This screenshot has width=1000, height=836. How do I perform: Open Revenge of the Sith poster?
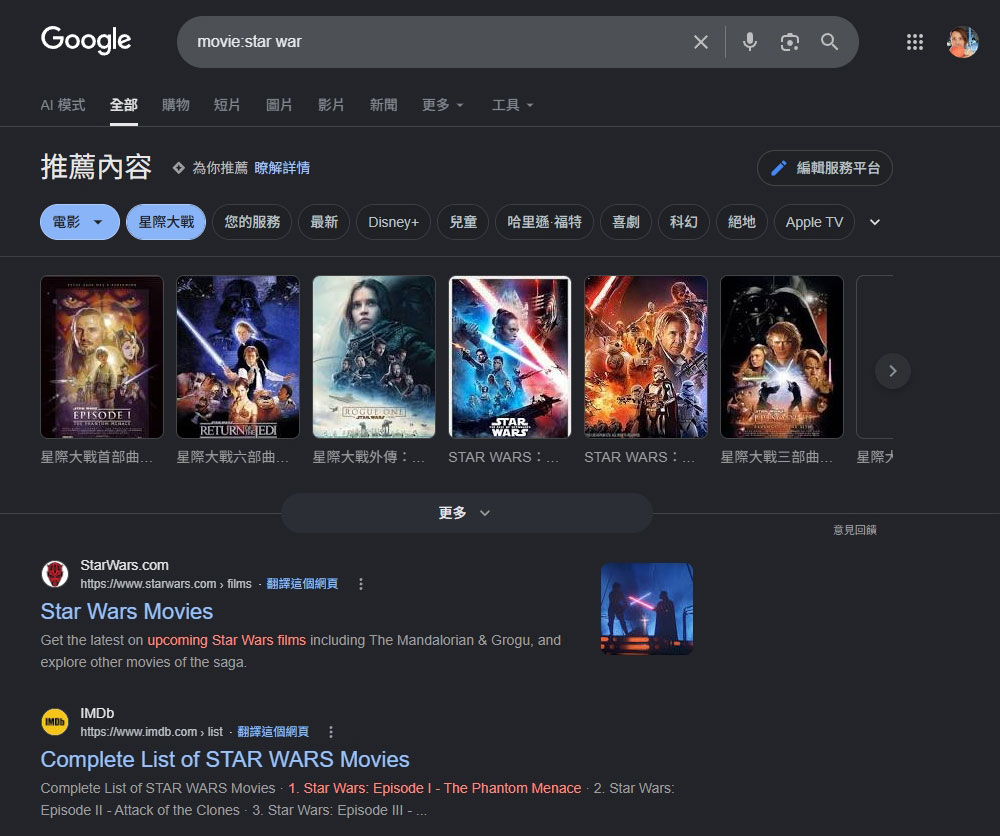(782, 356)
